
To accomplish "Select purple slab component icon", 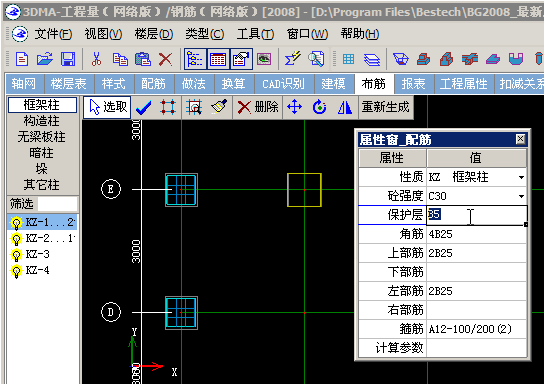I will tap(493, 59).
